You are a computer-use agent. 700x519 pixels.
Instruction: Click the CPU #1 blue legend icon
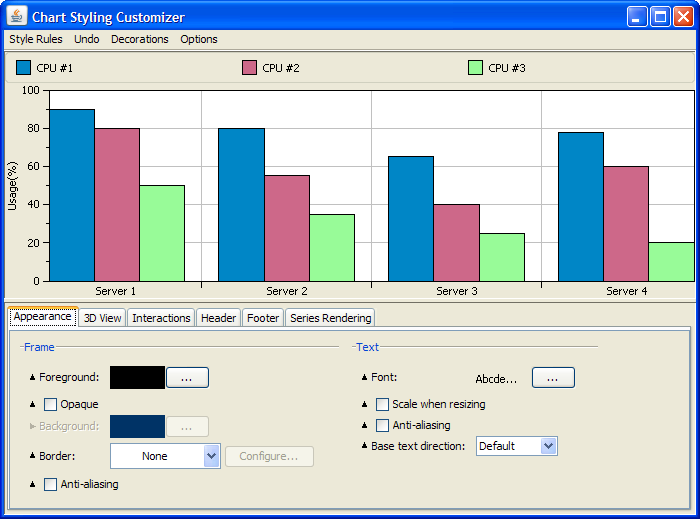tap(24, 68)
